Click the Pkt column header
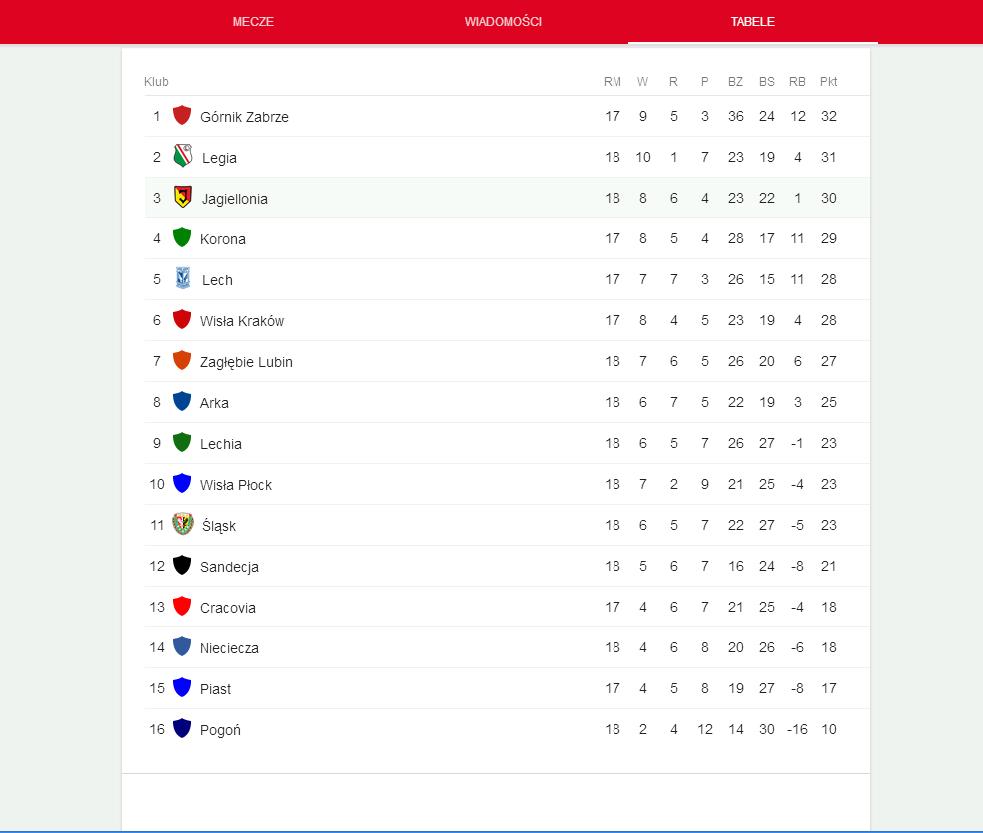Screen dimensions: 983x833 click(828, 82)
